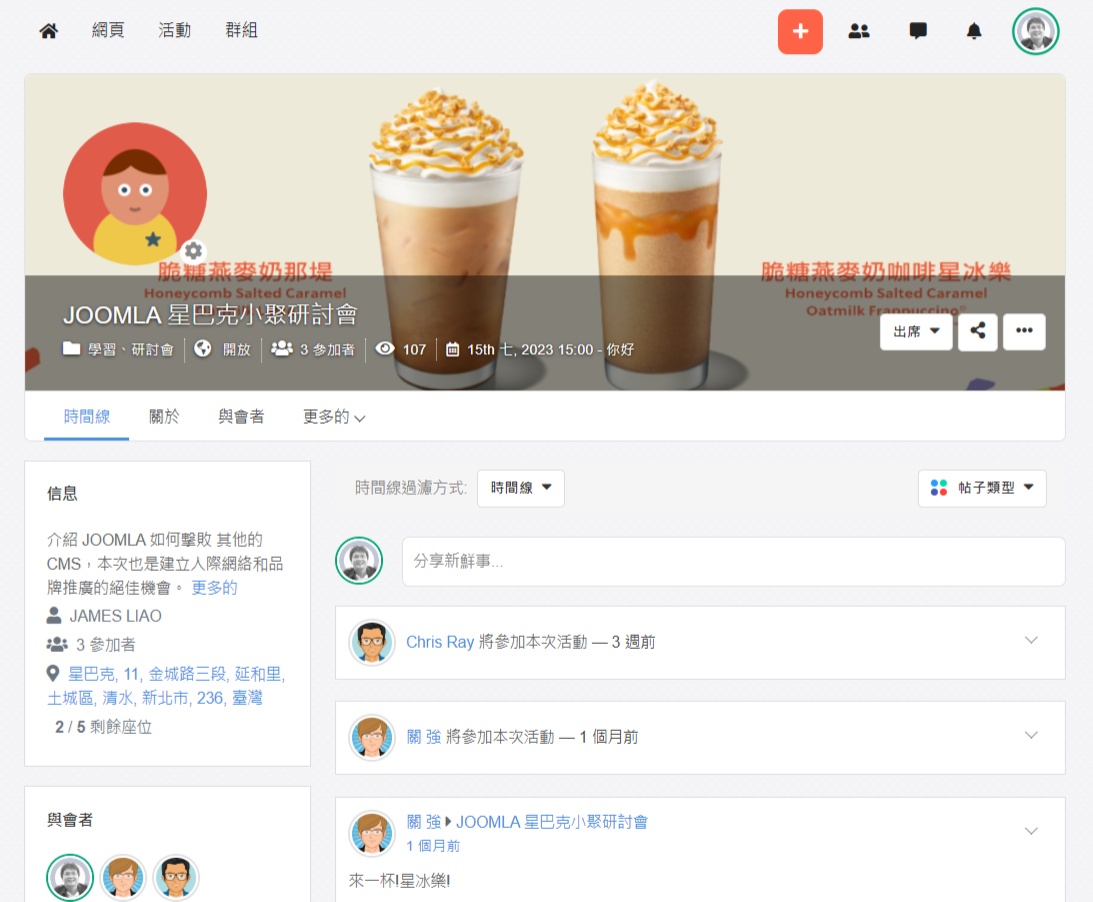Click the event title JOOMLA 星巴克小聚研討會

point(210,315)
